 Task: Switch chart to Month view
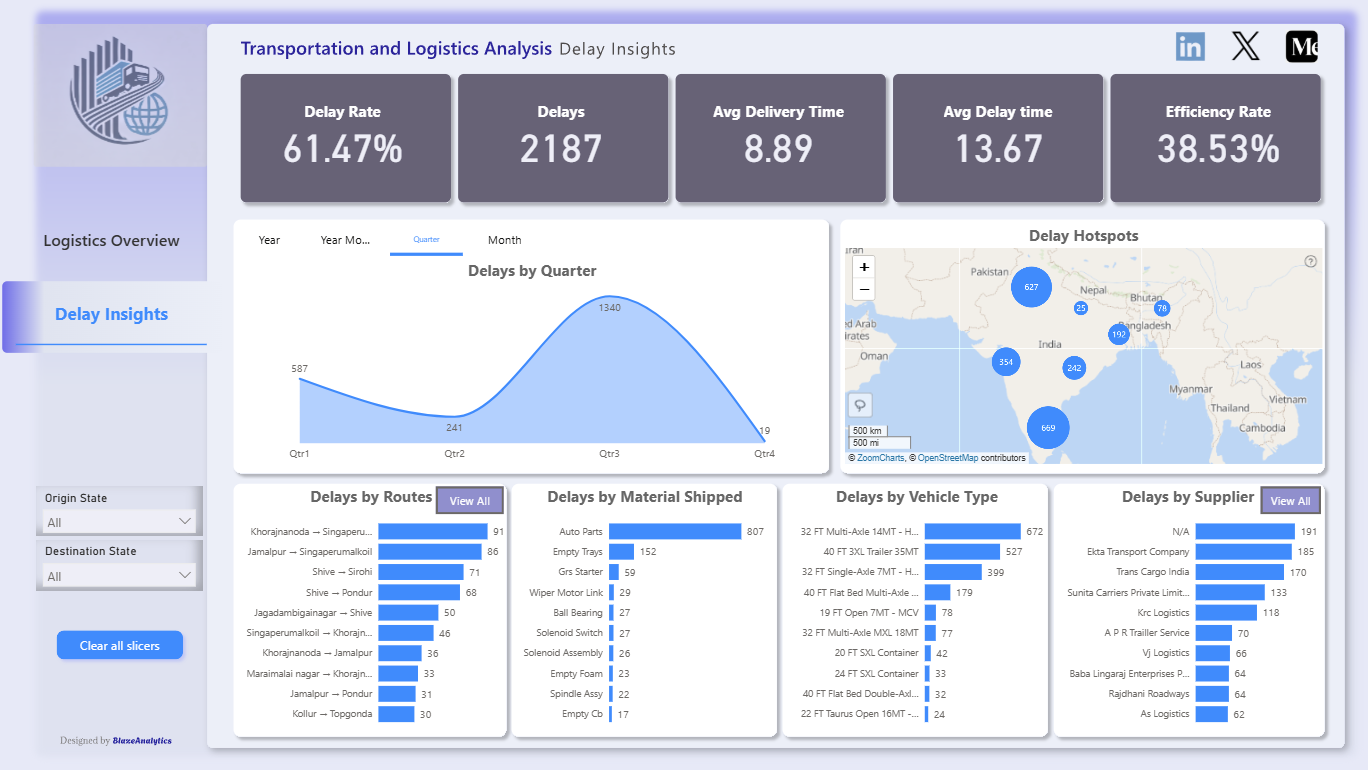click(x=504, y=240)
